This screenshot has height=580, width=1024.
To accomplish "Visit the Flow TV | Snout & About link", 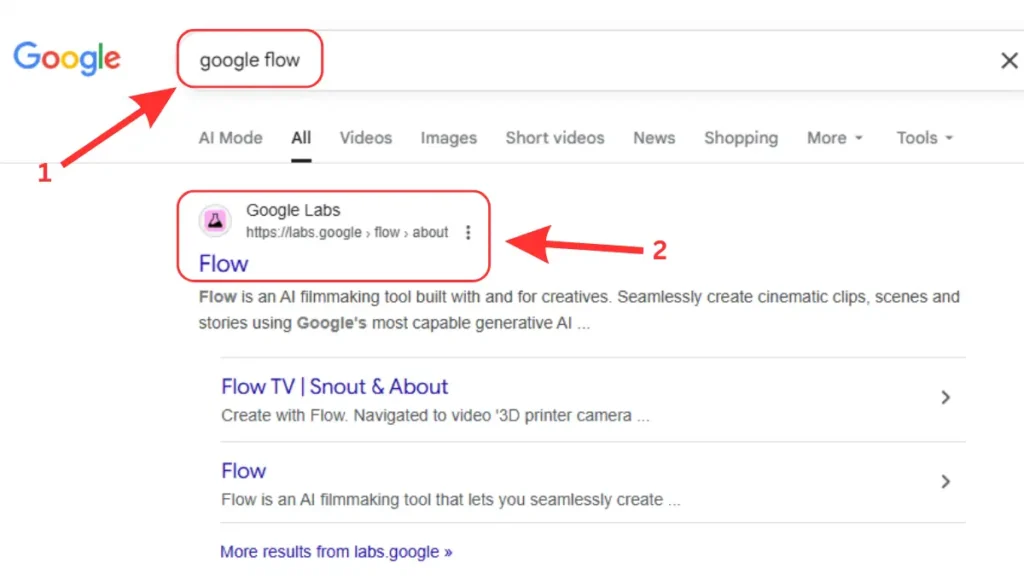I will pos(334,386).
